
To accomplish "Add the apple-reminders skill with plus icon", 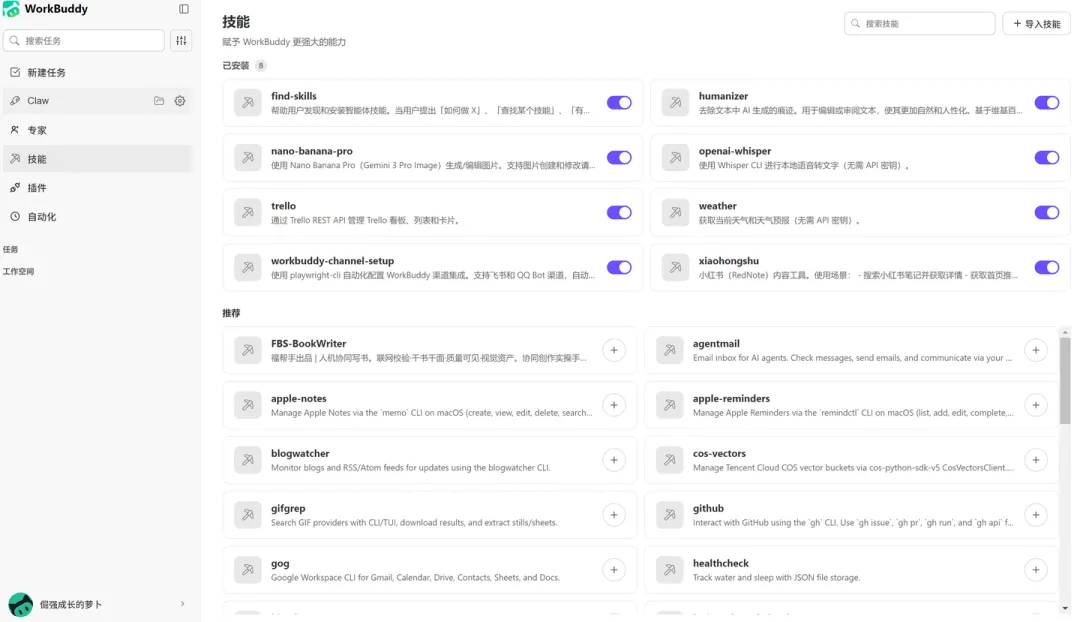I will pos(1035,405).
